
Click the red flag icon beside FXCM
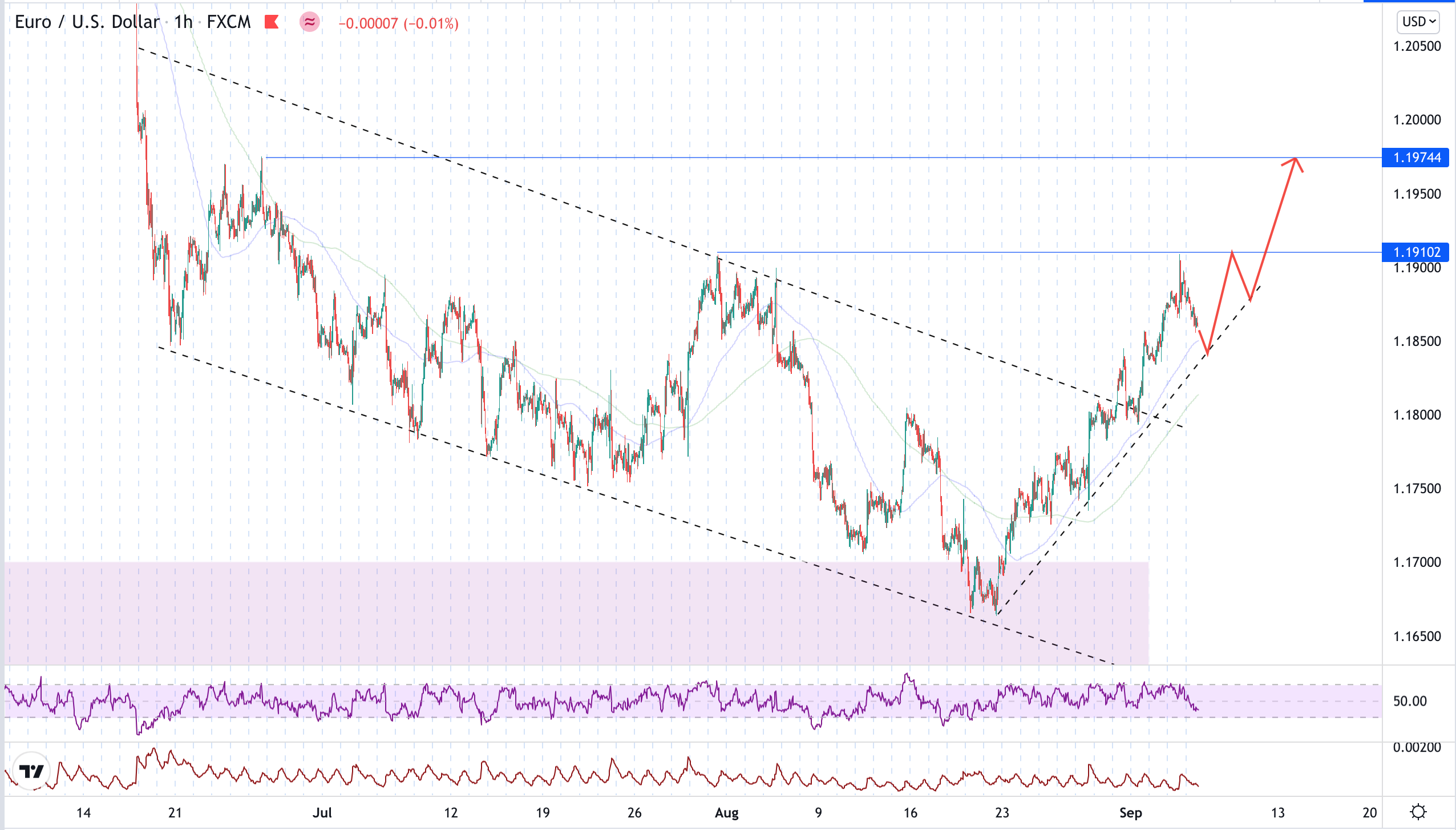pyautogui.click(x=272, y=22)
